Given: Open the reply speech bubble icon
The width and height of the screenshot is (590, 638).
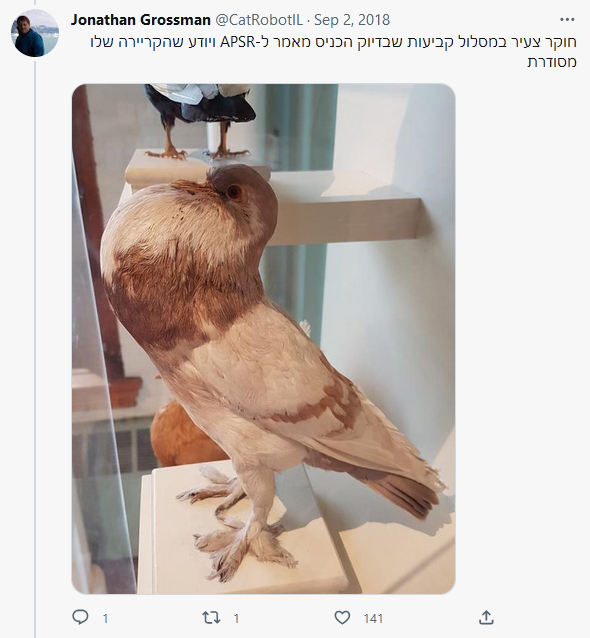Looking at the screenshot, I should coord(80,617).
